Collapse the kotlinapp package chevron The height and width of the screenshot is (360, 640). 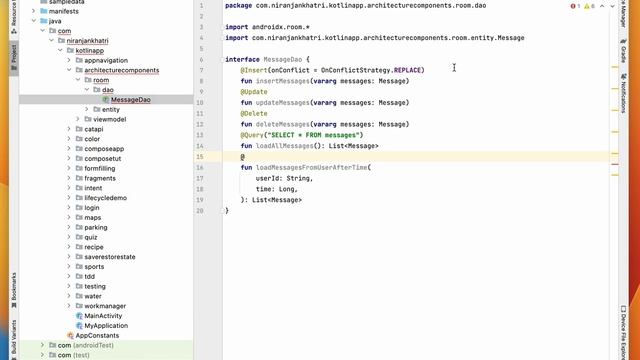click(60, 50)
